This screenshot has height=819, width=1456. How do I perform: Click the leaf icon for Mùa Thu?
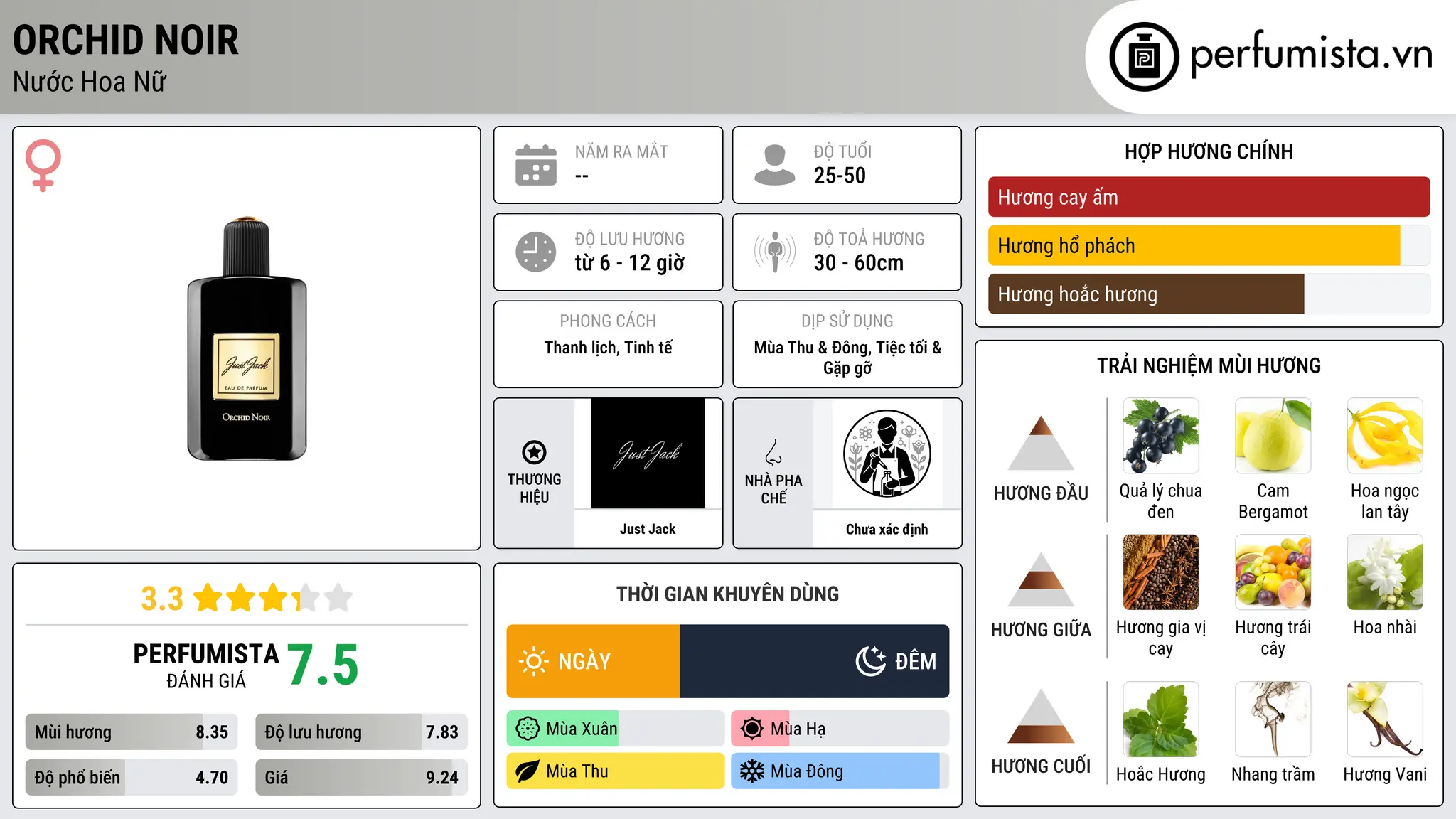click(528, 771)
